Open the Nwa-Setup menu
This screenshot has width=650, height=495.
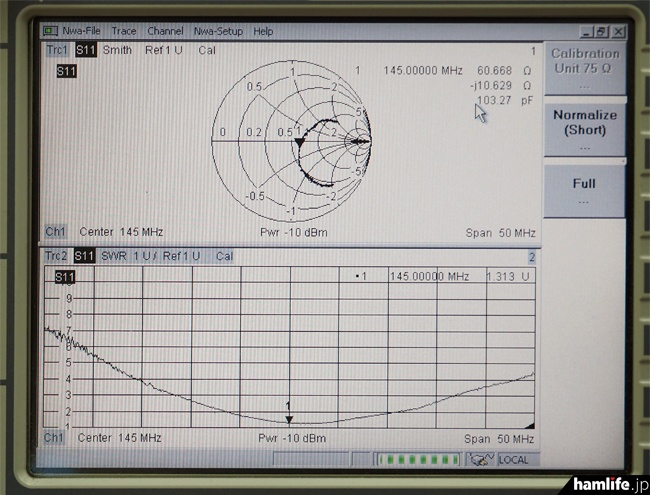click(216, 32)
